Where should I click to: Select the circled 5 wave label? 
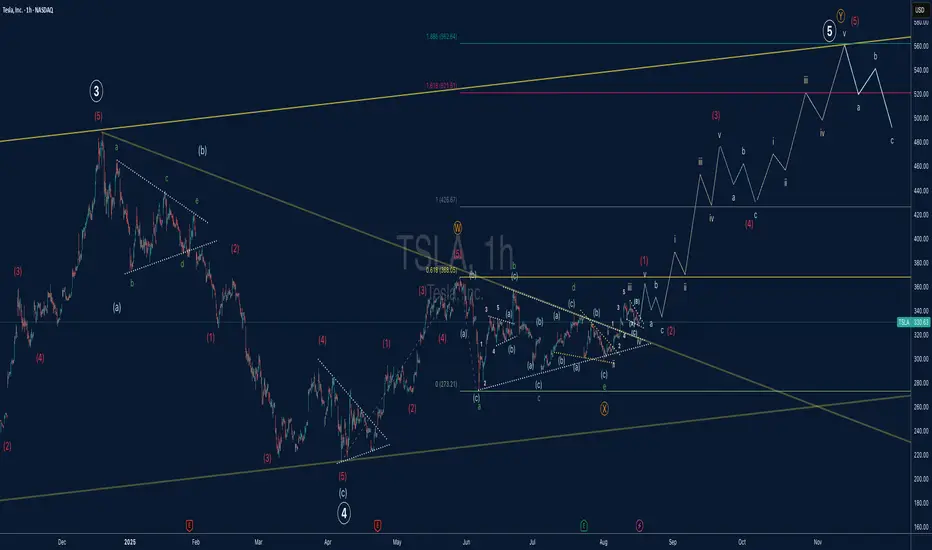(x=829, y=31)
